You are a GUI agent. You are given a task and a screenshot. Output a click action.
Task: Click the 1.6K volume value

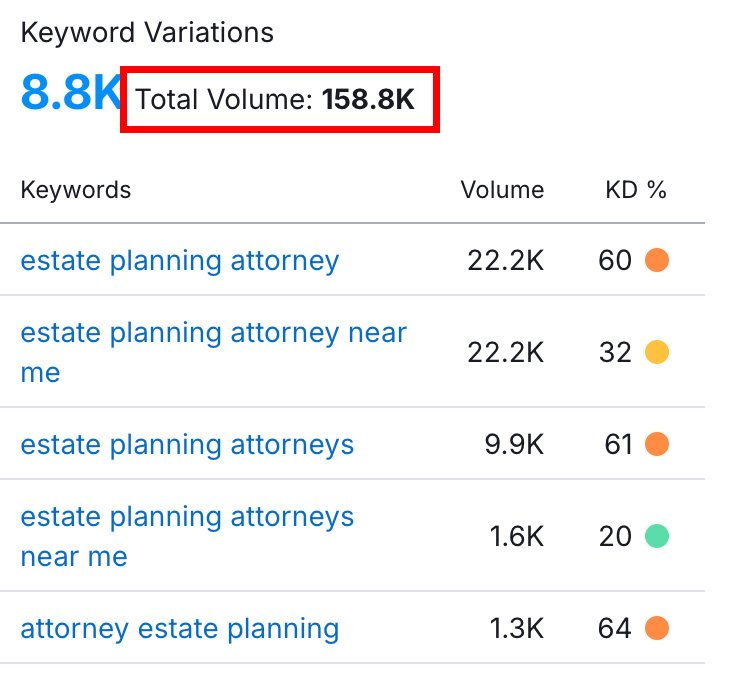(517, 537)
